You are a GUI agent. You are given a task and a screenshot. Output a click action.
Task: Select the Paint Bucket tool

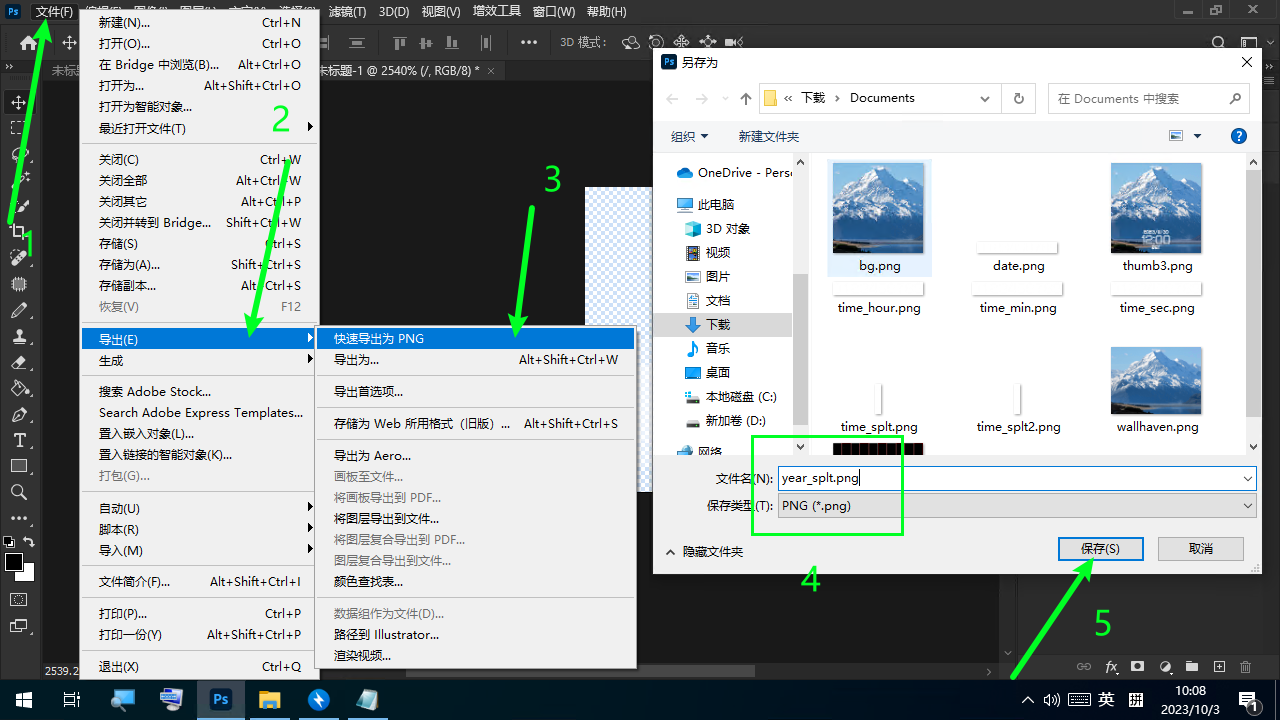[18, 388]
